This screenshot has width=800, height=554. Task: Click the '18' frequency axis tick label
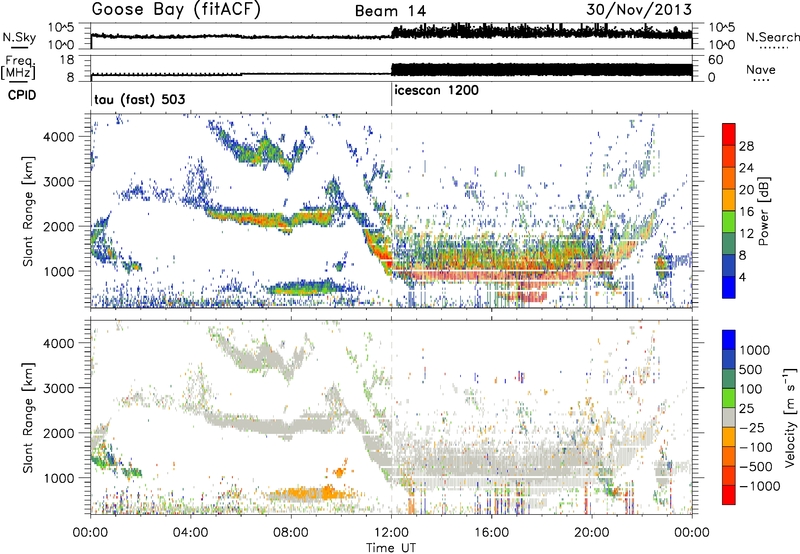66,60
